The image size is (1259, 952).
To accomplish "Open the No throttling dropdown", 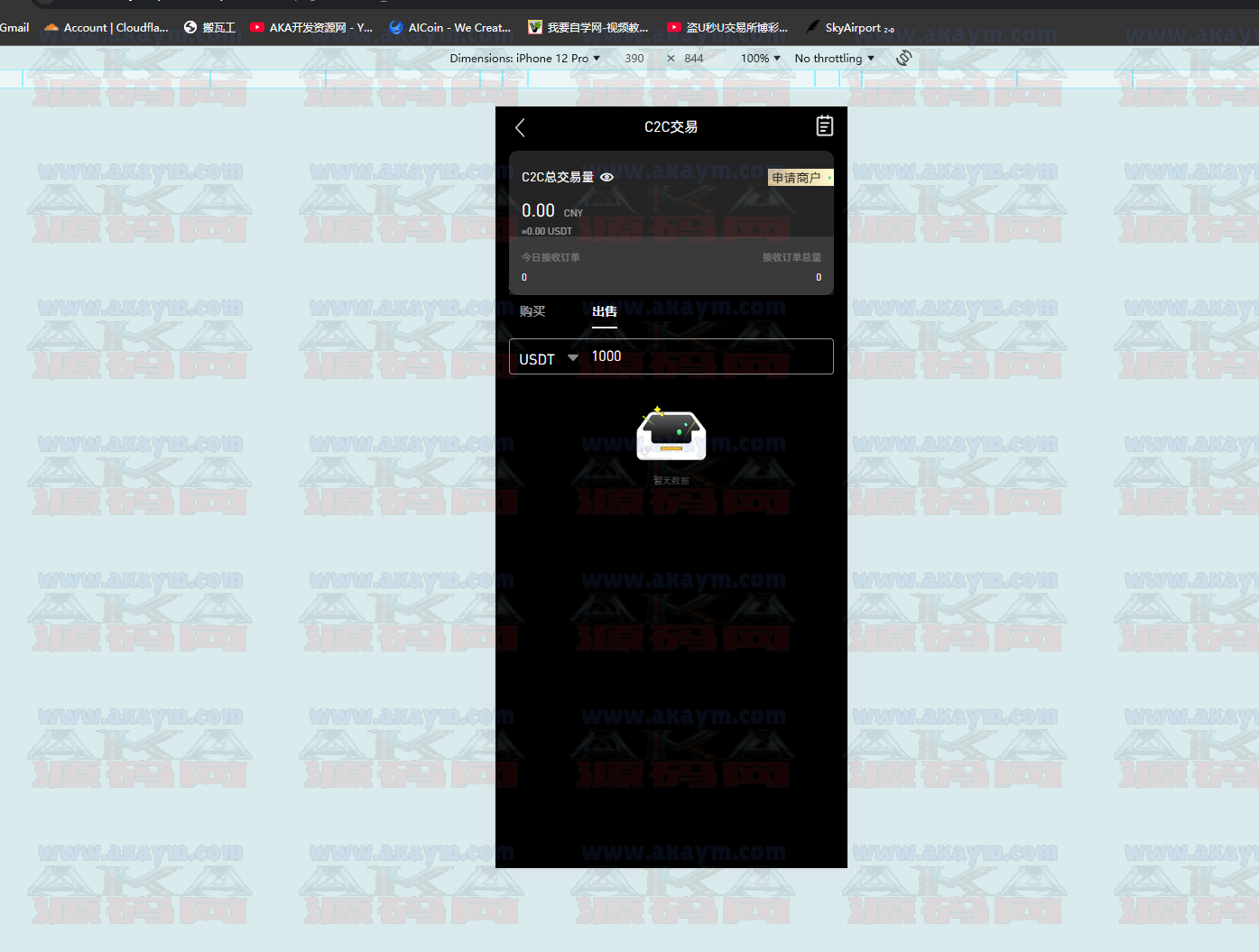I will [x=834, y=59].
